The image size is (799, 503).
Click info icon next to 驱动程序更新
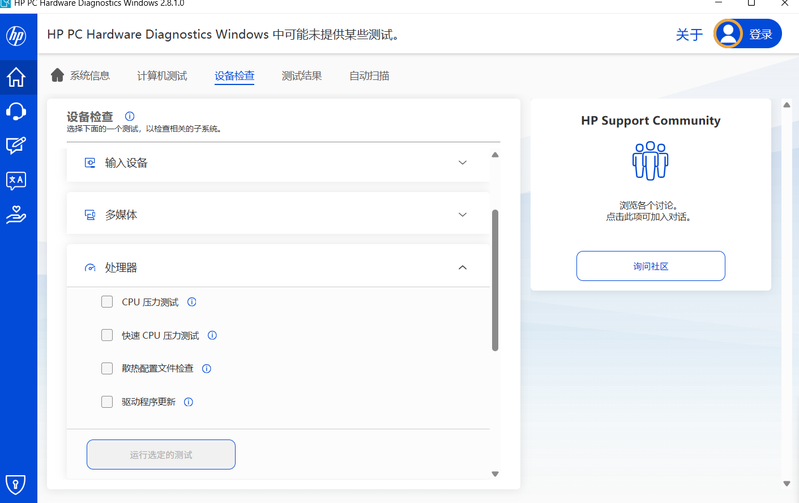coord(189,402)
